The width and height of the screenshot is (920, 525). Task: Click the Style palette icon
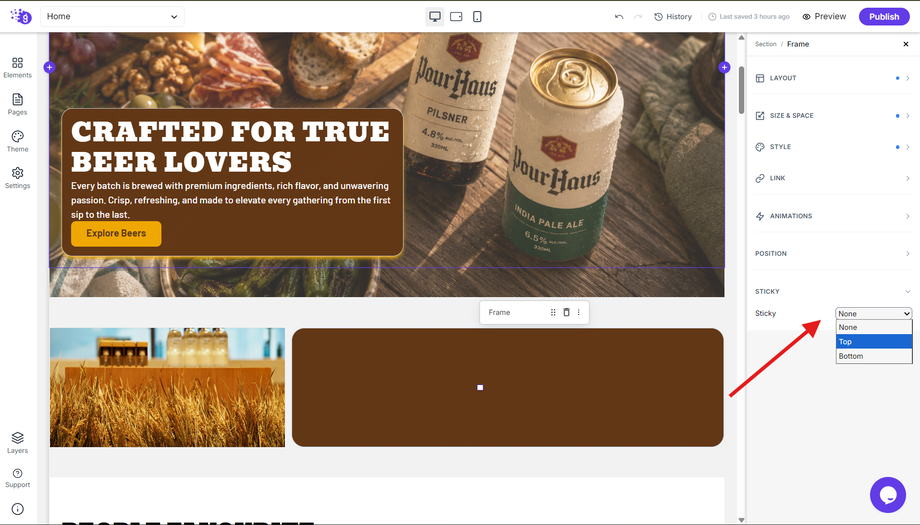coord(760,147)
